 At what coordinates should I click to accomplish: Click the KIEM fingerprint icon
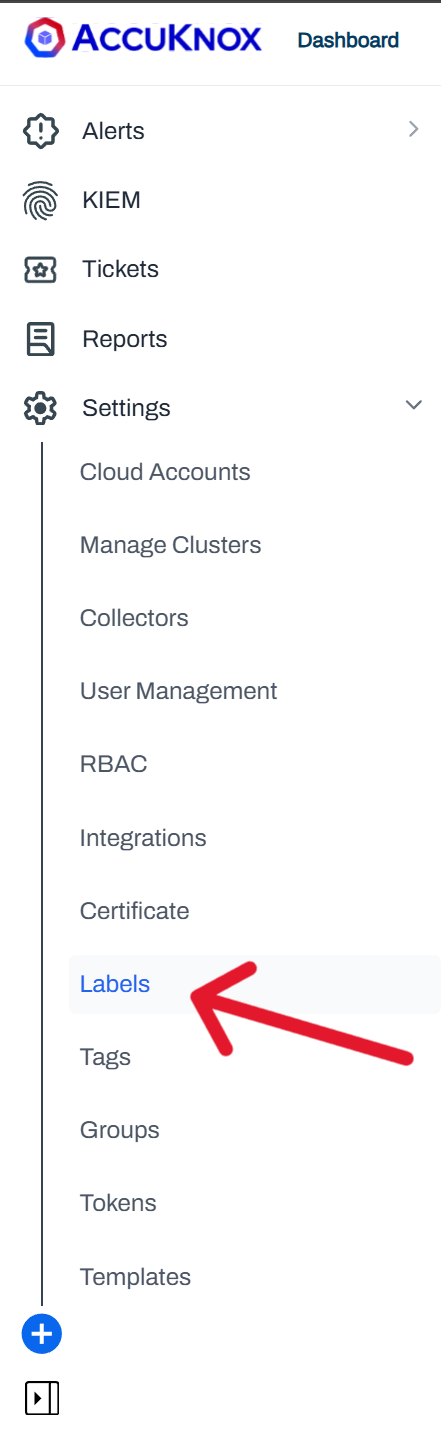[40, 200]
